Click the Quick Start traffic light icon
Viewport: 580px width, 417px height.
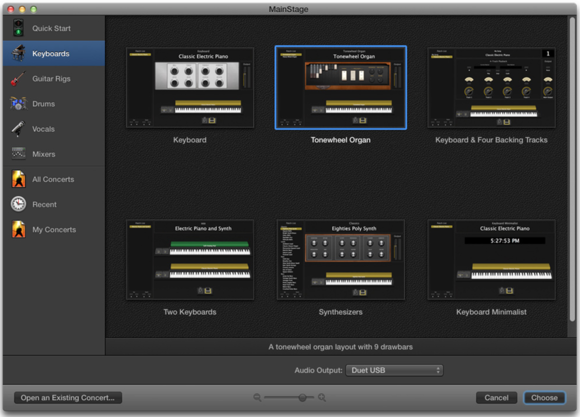pyautogui.click(x=18, y=28)
